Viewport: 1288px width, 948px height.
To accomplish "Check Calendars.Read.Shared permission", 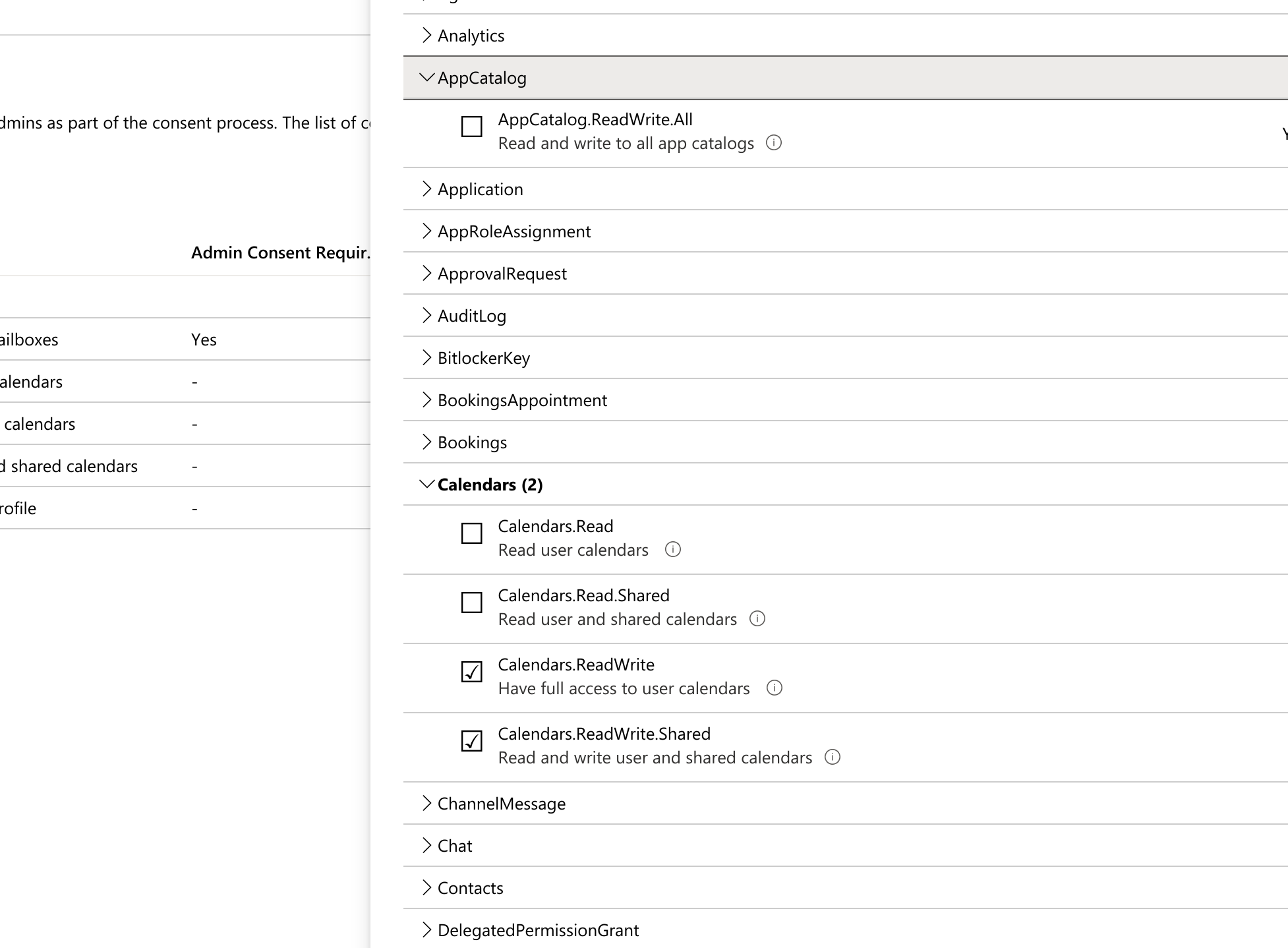I will tap(471, 603).
